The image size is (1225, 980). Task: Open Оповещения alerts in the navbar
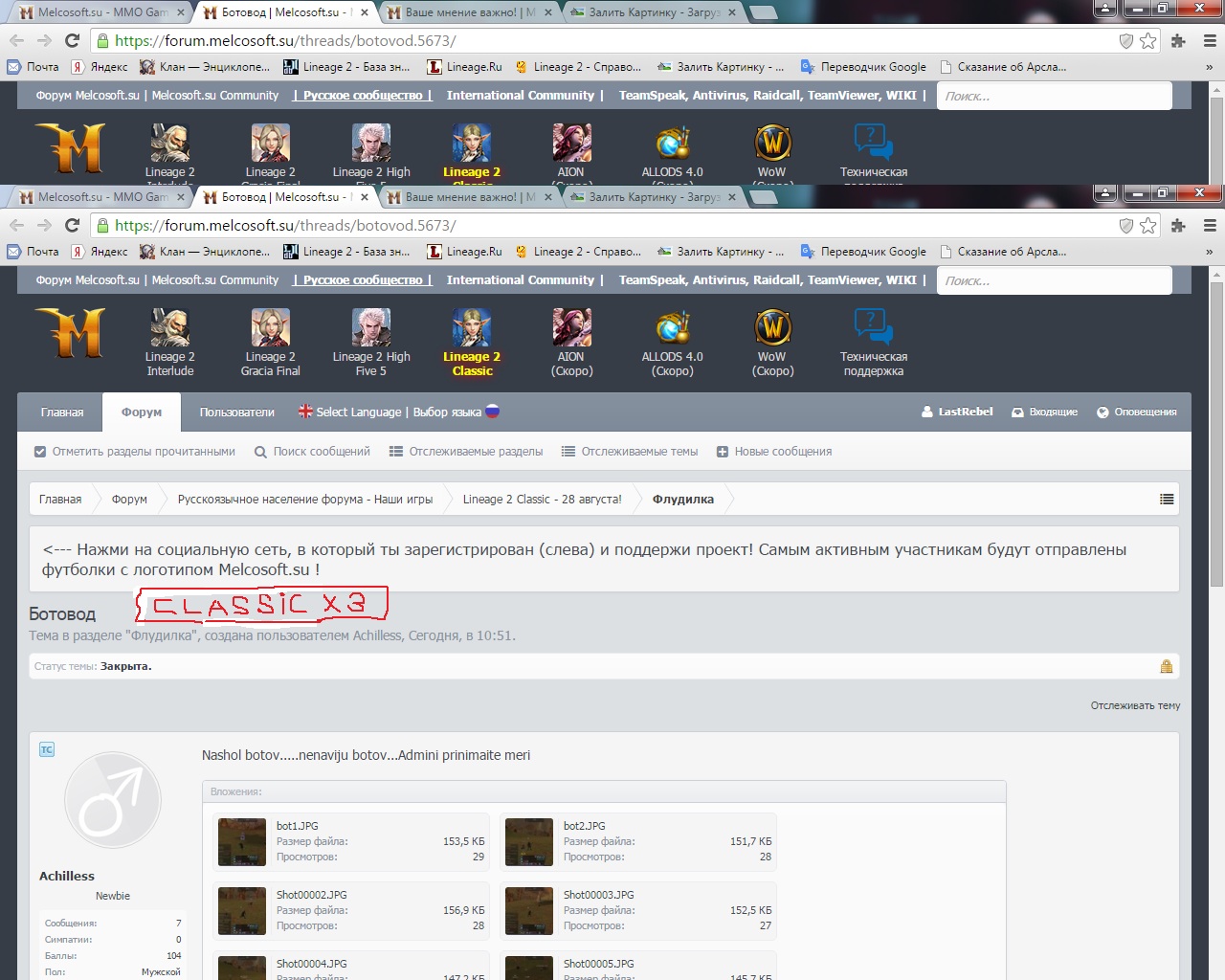click(1137, 412)
